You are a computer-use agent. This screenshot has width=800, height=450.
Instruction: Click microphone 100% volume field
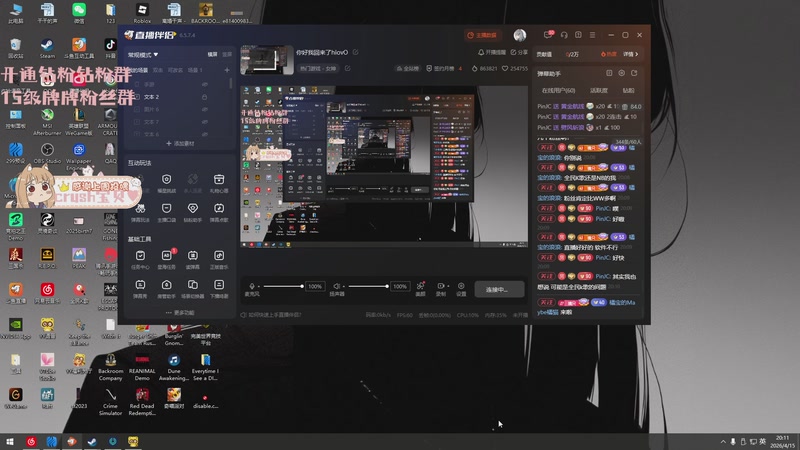point(315,286)
